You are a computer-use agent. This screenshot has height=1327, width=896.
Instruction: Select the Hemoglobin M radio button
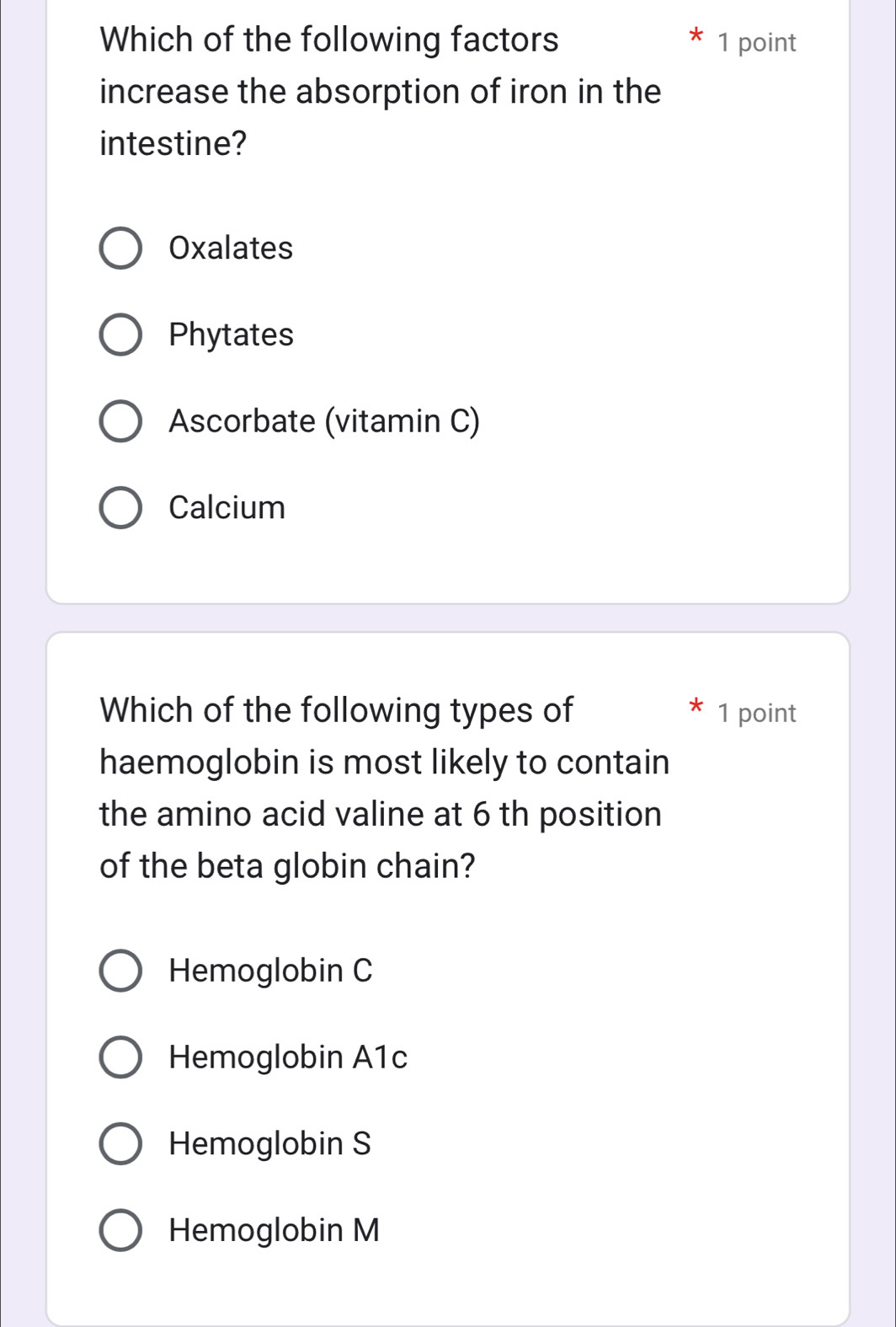121,1229
